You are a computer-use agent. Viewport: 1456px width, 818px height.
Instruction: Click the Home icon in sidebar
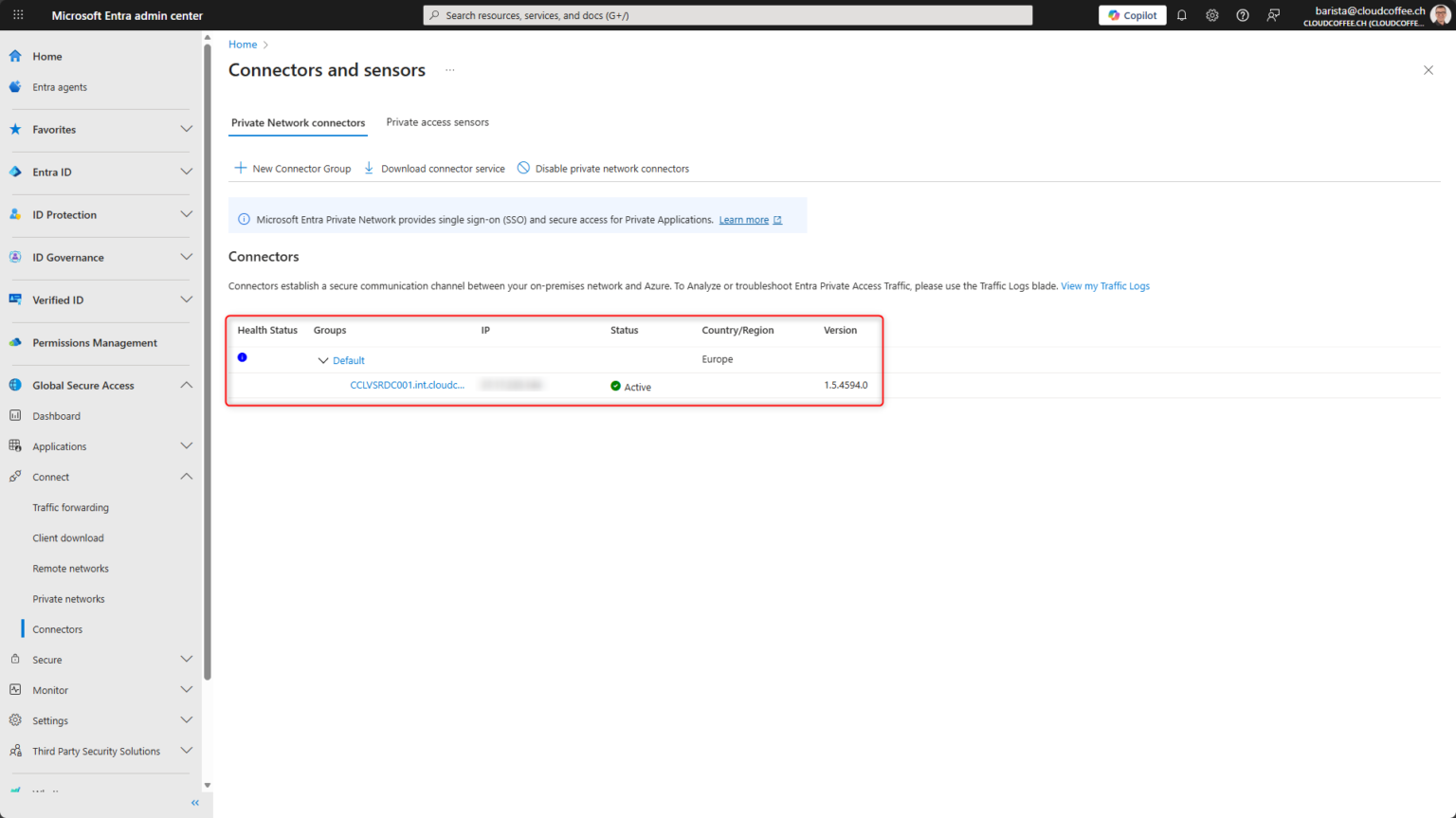tap(15, 56)
